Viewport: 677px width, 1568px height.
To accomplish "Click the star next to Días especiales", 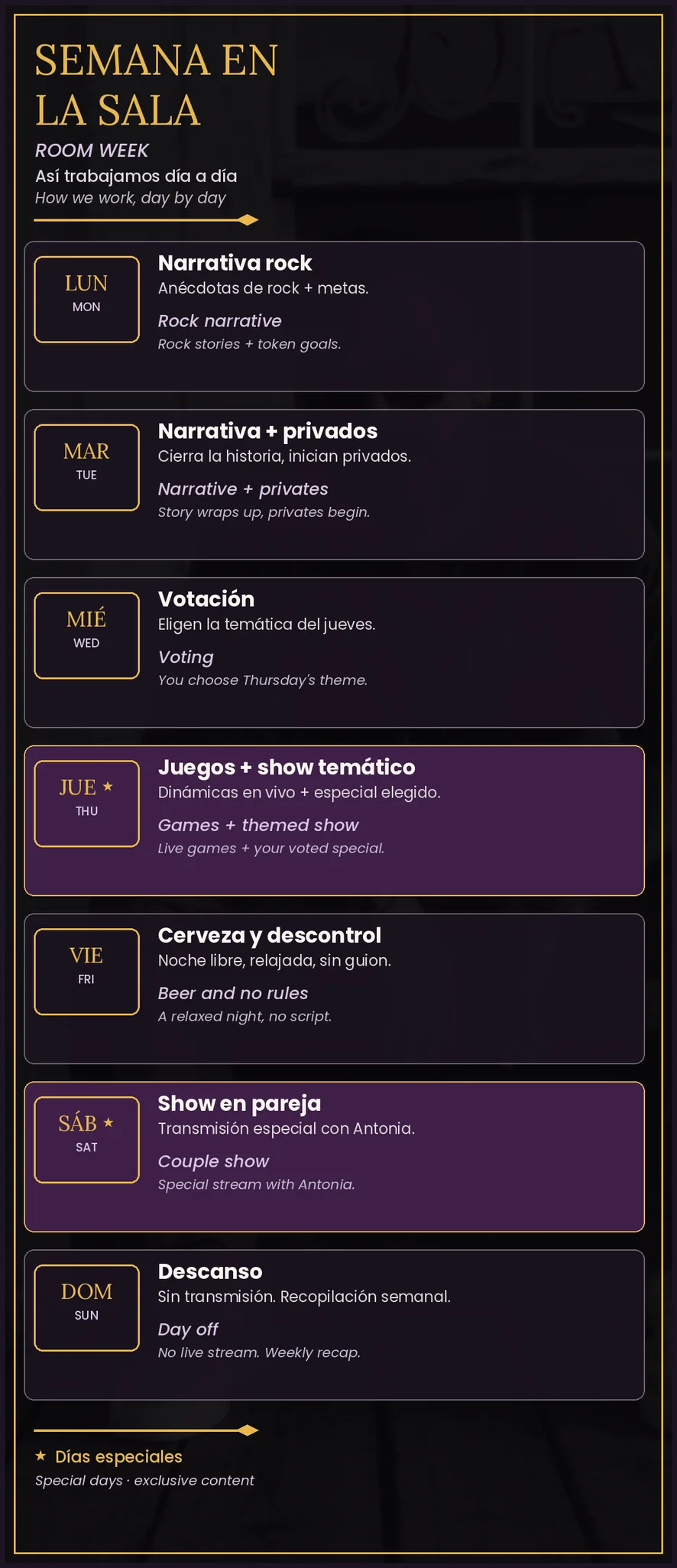I will [41, 1456].
